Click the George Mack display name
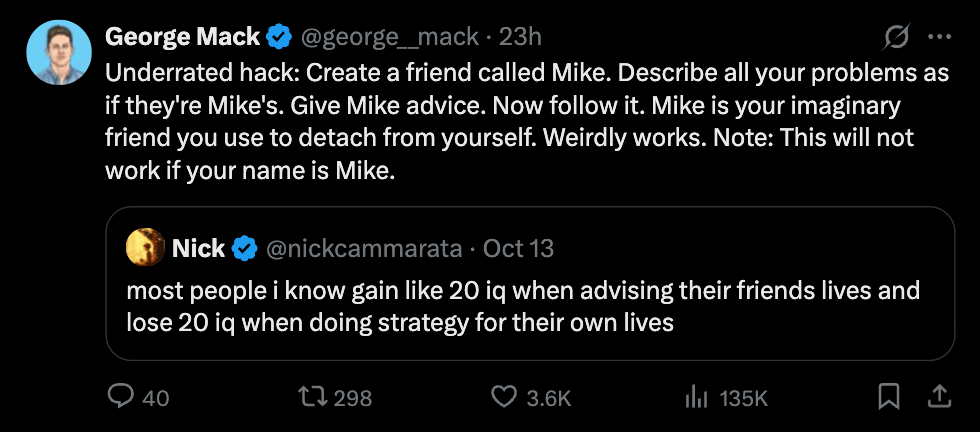The image size is (980, 432). point(182,38)
